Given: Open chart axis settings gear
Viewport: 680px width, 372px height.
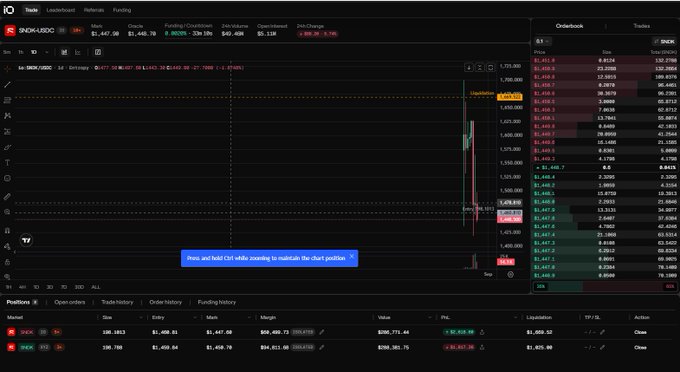Looking at the screenshot, I should (x=510, y=274).
